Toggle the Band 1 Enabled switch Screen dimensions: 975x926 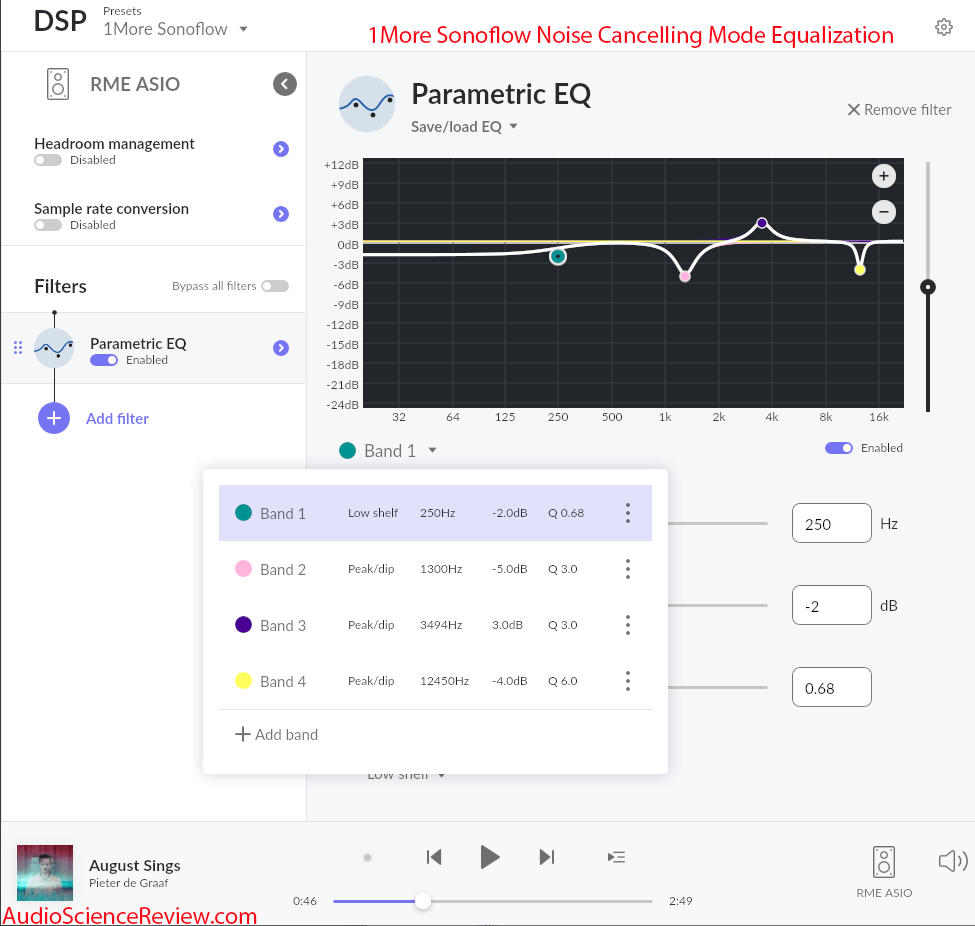839,448
